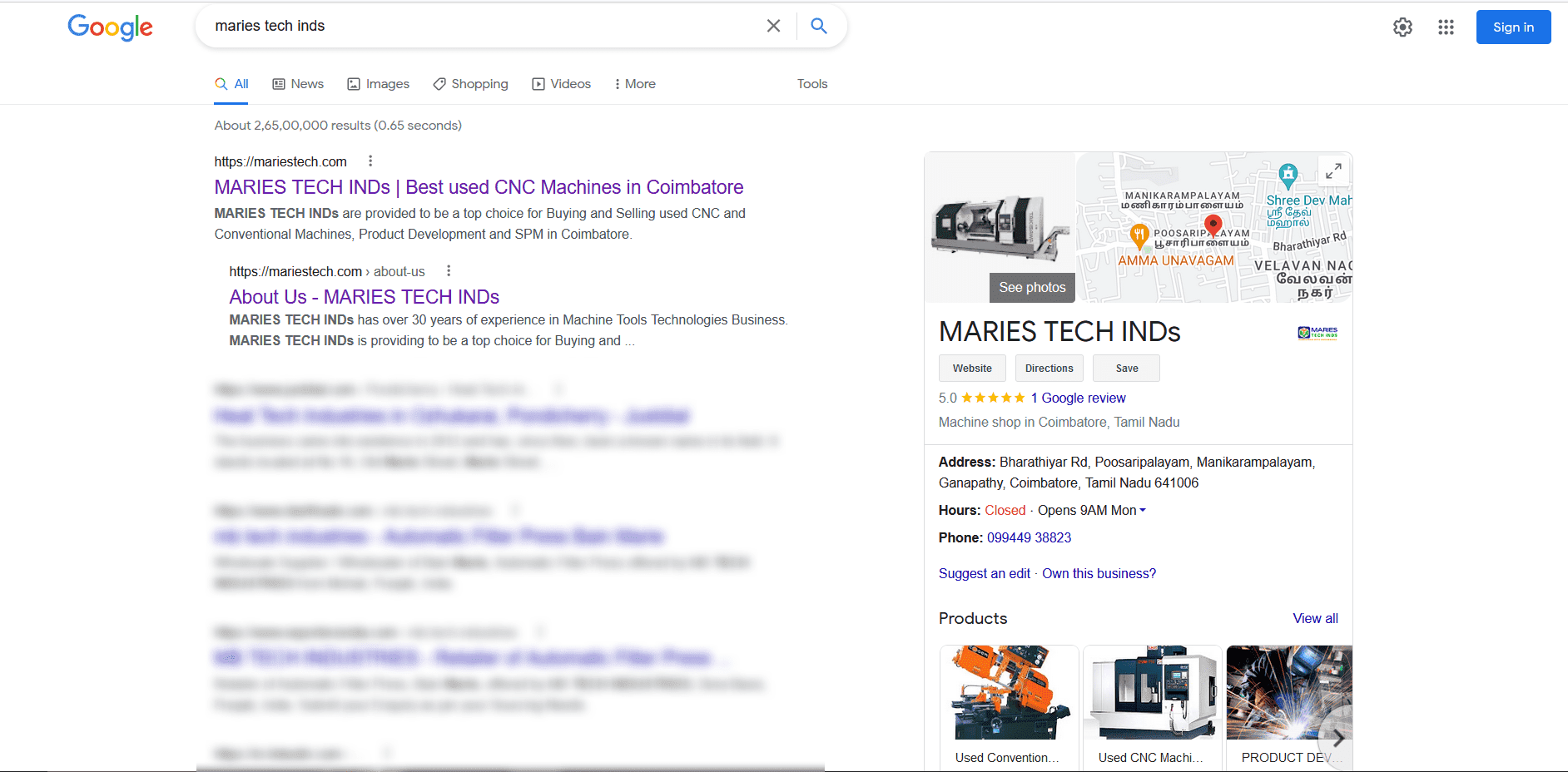The height and width of the screenshot is (772, 1568).
Task: Open options for about-us result
Action: point(449,271)
